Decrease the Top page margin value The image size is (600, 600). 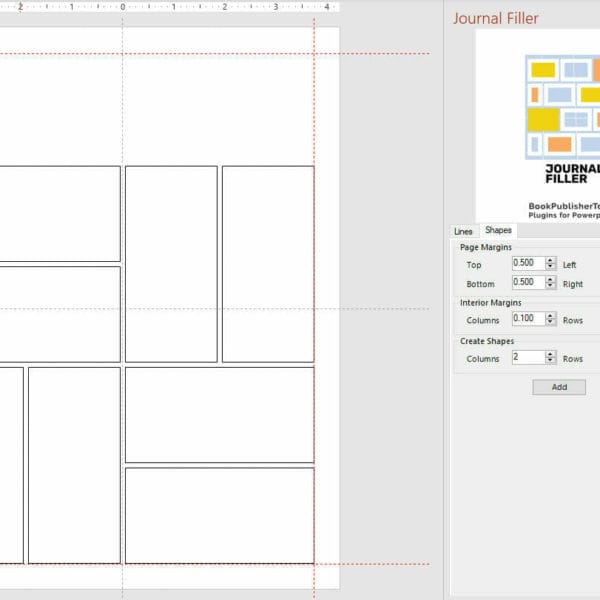point(550,268)
